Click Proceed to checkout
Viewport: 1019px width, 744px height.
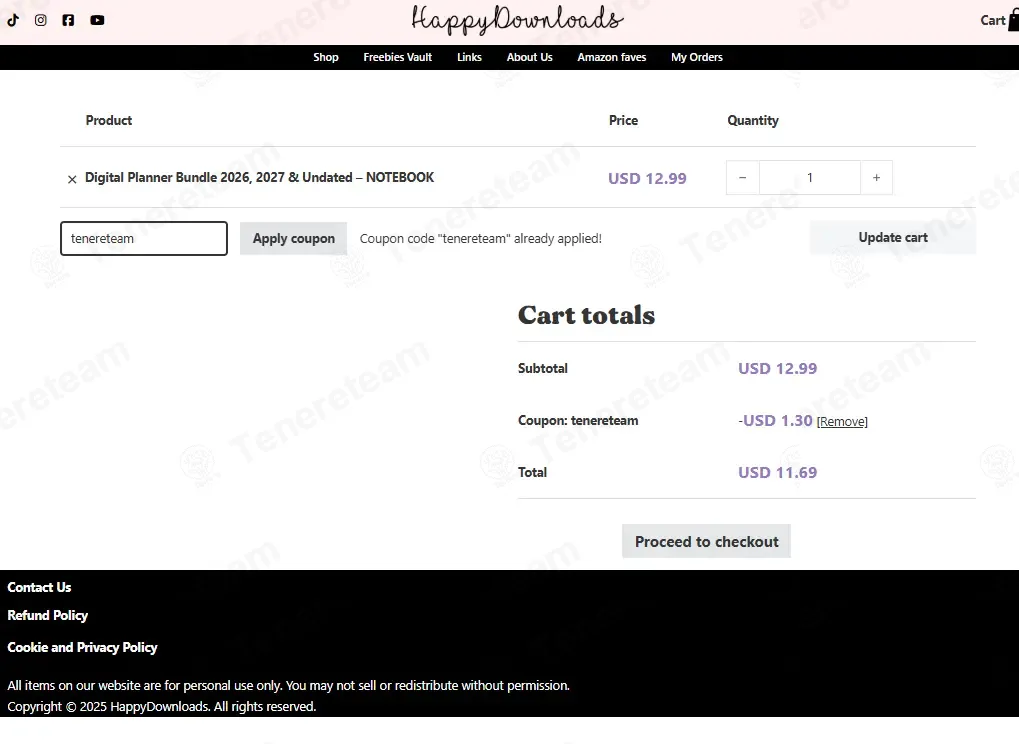click(706, 541)
